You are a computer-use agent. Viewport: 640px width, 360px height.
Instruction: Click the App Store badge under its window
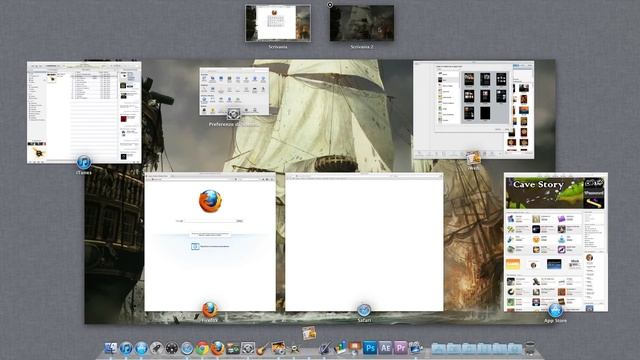(x=555, y=311)
